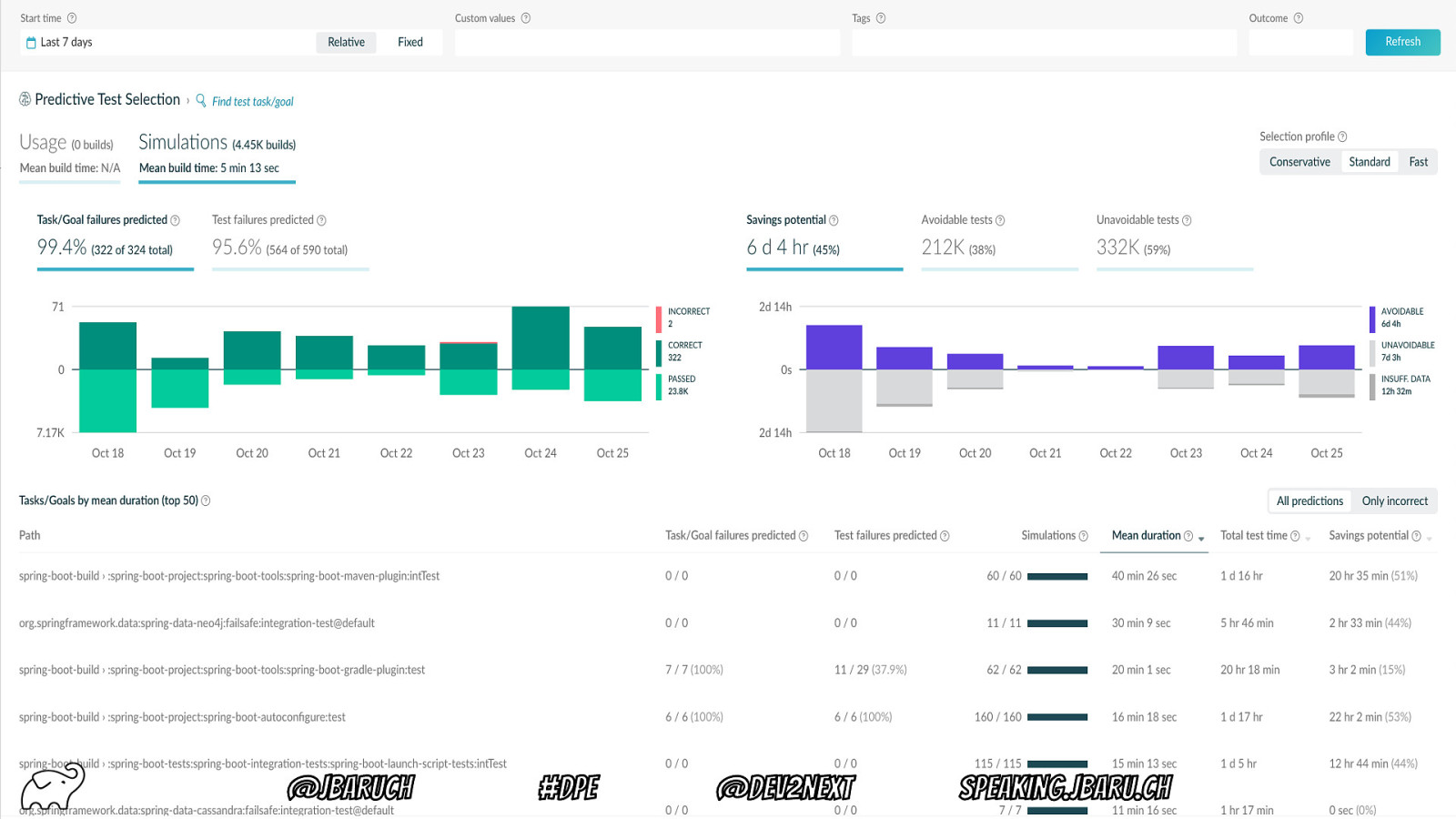Show All predictions in the table
Image resolution: width=1456 pixels, height=819 pixels.
(x=1309, y=501)
